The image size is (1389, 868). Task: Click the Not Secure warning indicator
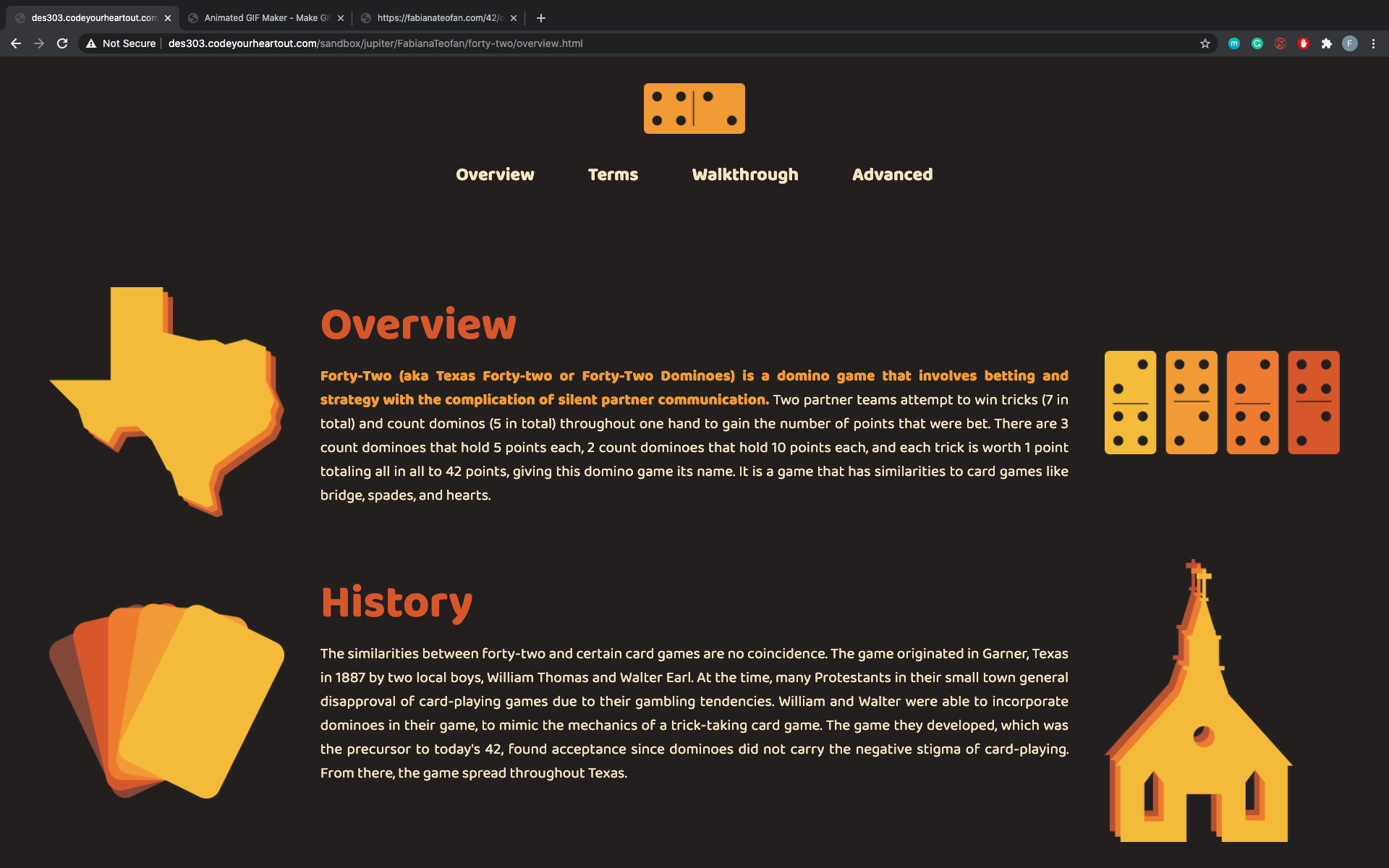point(121,43)
